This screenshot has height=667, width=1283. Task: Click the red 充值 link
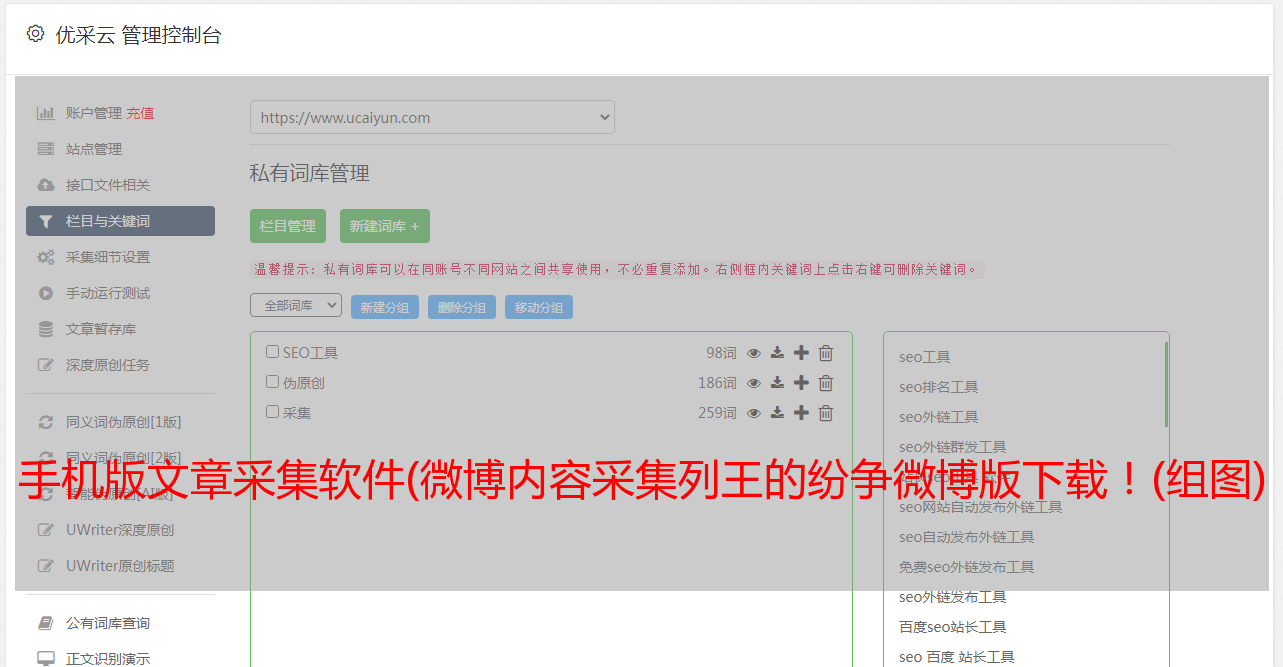click(140, 113)
